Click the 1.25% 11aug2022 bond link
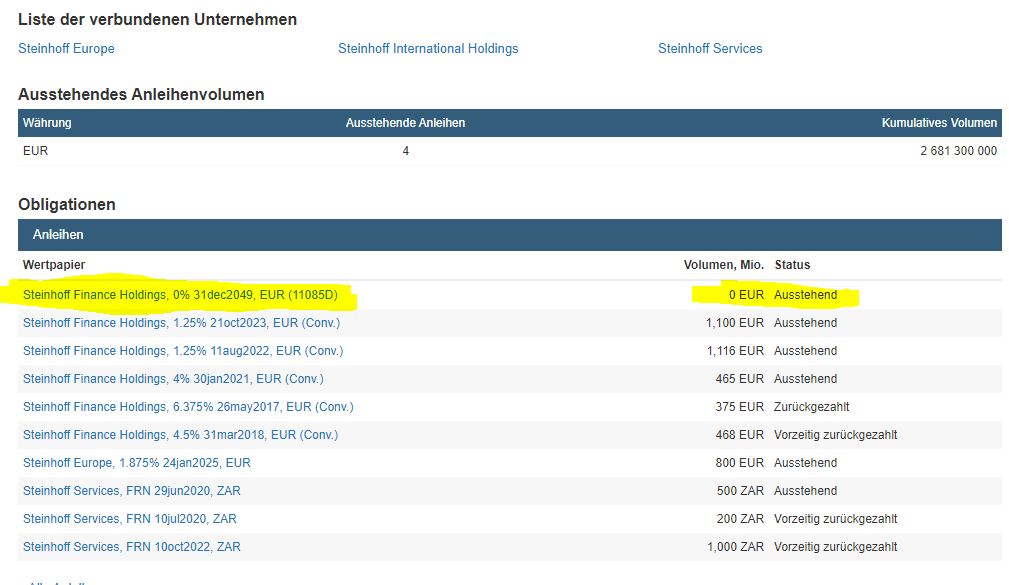 click(183, 351)
